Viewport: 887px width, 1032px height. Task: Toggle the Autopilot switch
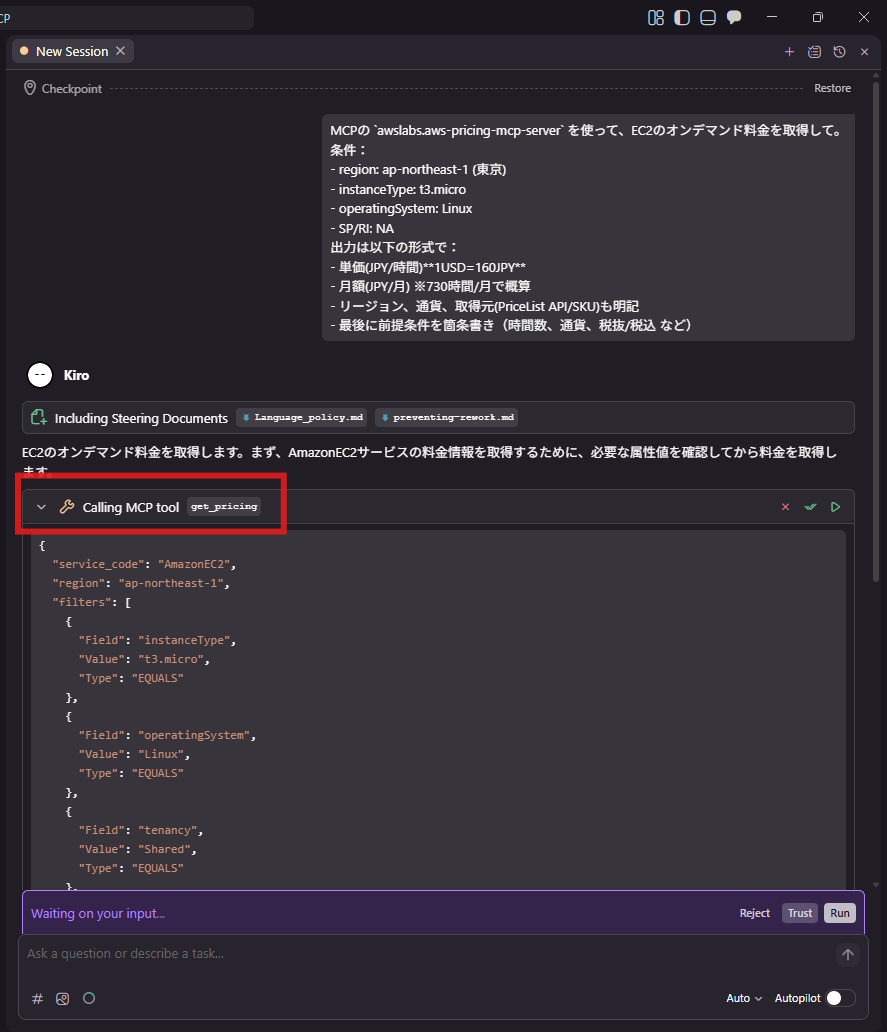[840, 998]
